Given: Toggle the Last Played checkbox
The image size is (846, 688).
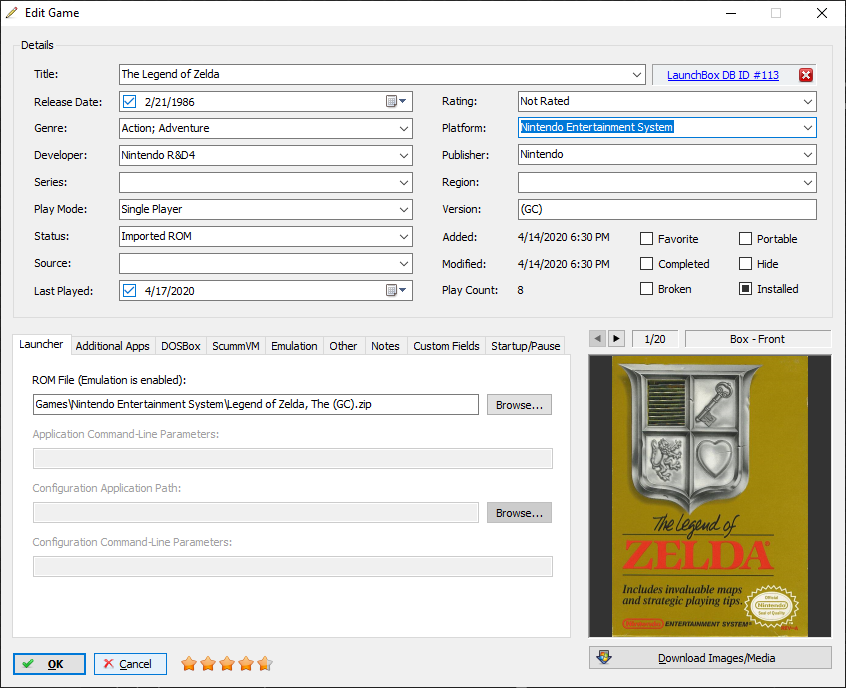Looking at the screenshot, I should pos(129,290).
